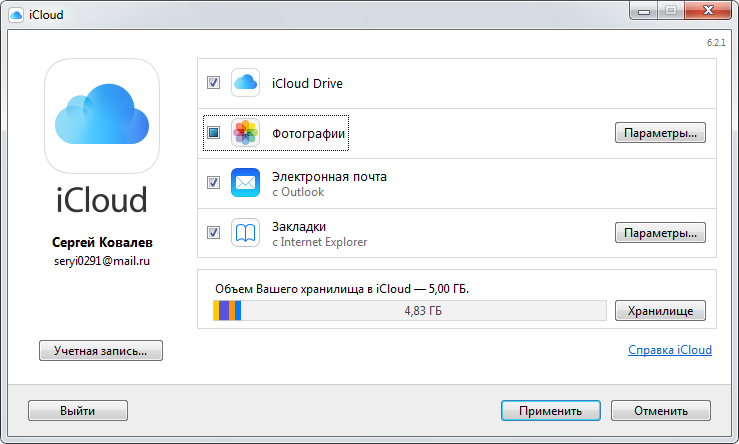
Task: Click the iCloud Drive cloud icon
Action: (x=245, y=82)
